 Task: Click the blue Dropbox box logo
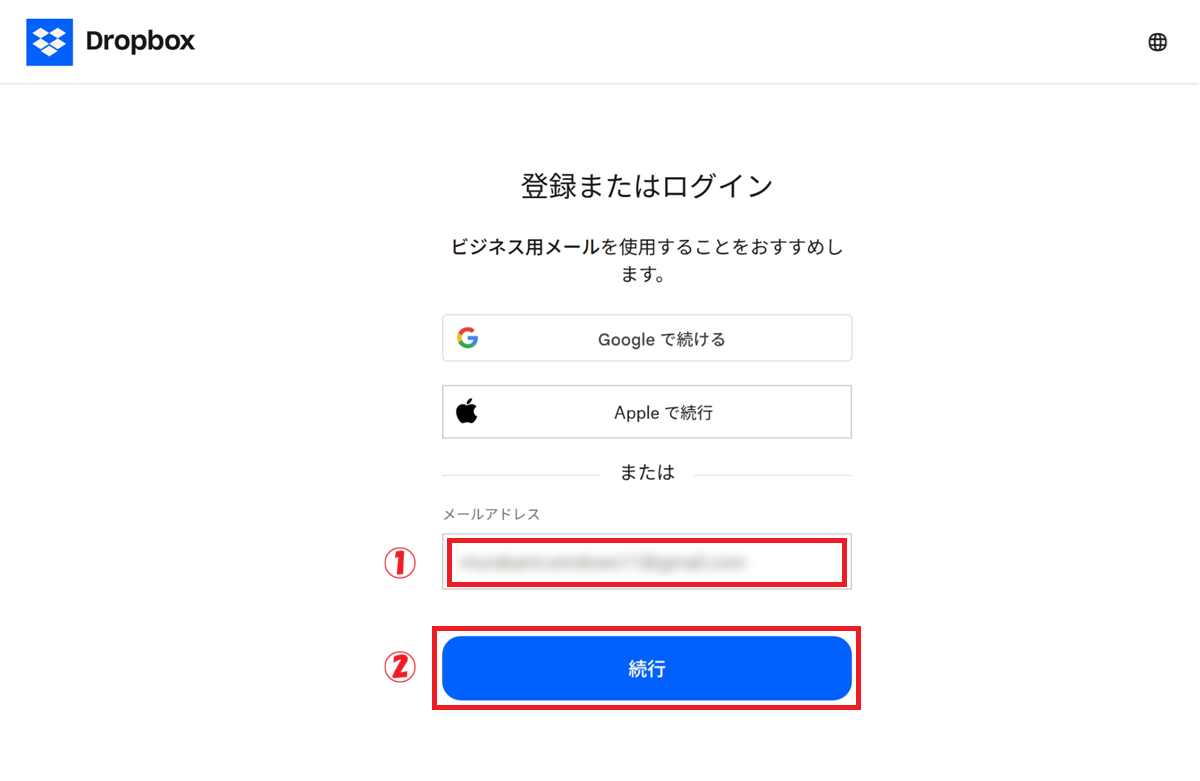click(x=49, y=42)
